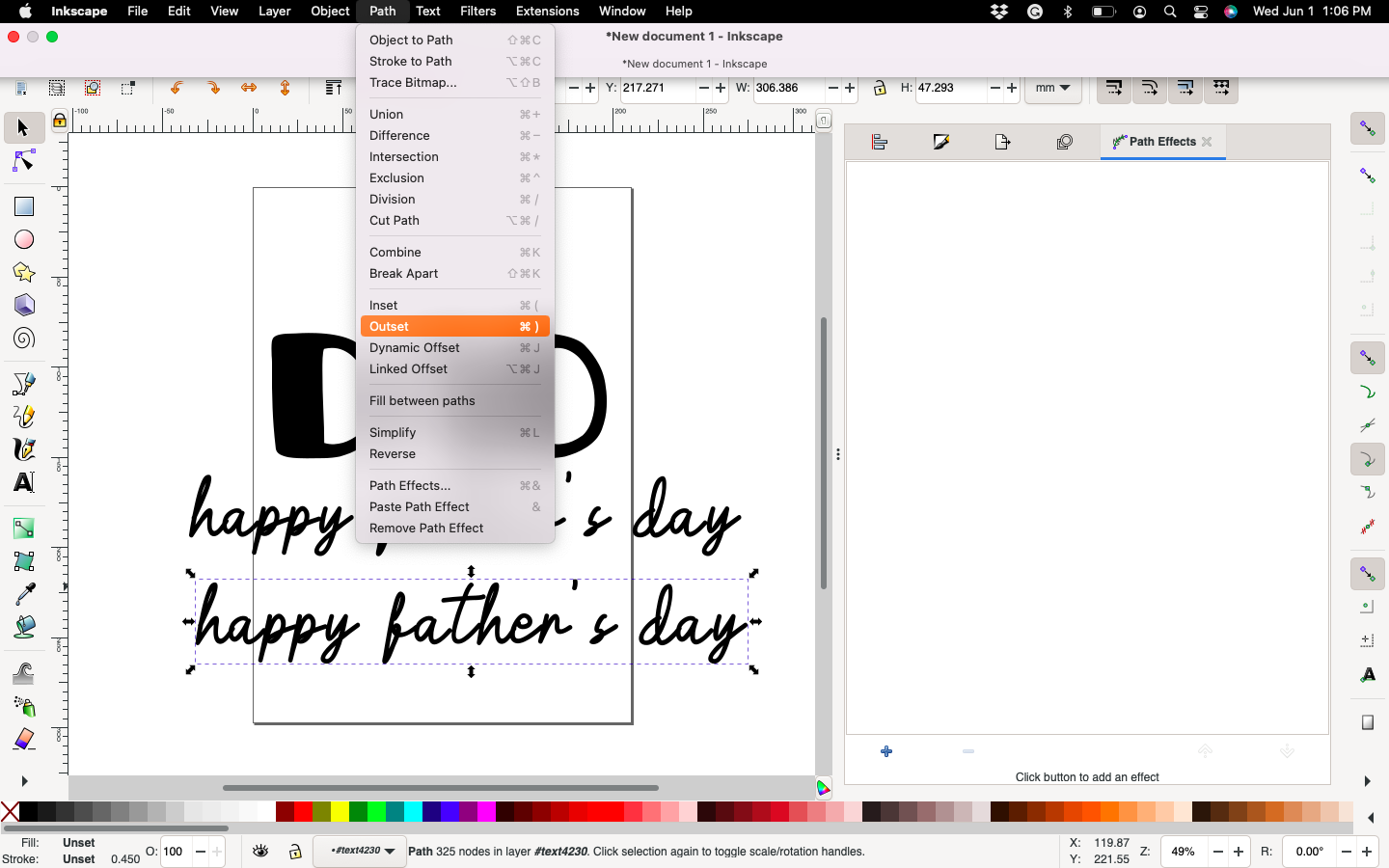Toggle the layer lock in the status bar
Viewport: 1389px width, 868px height.
click(x=293, y=852)
